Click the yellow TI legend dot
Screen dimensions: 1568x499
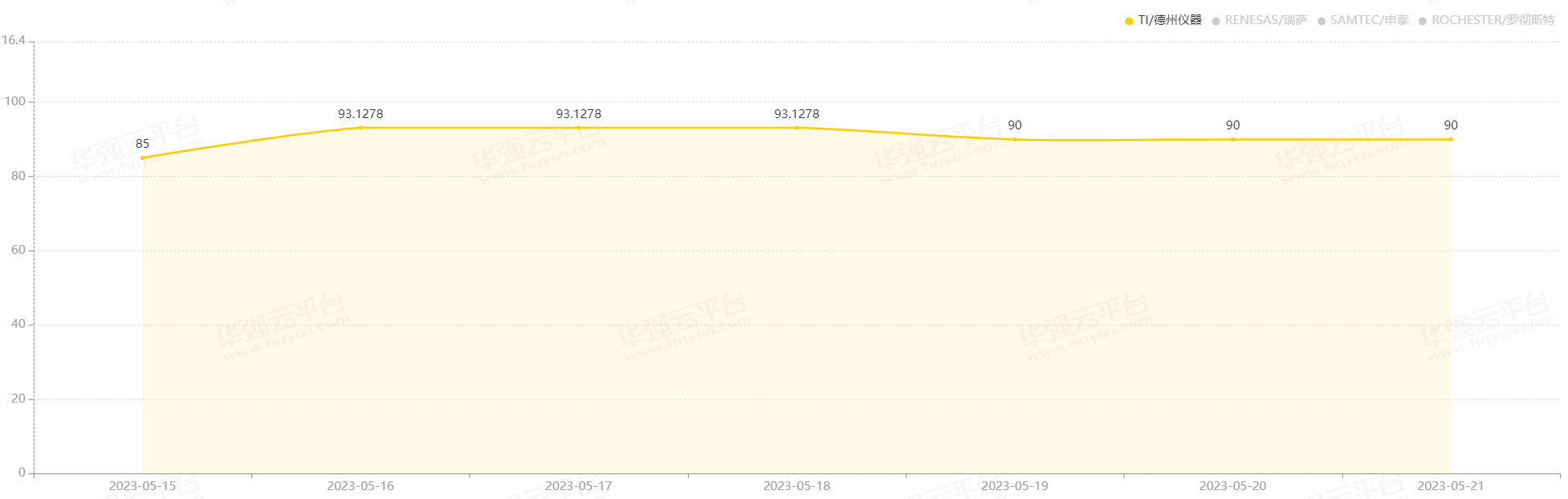1129,21
